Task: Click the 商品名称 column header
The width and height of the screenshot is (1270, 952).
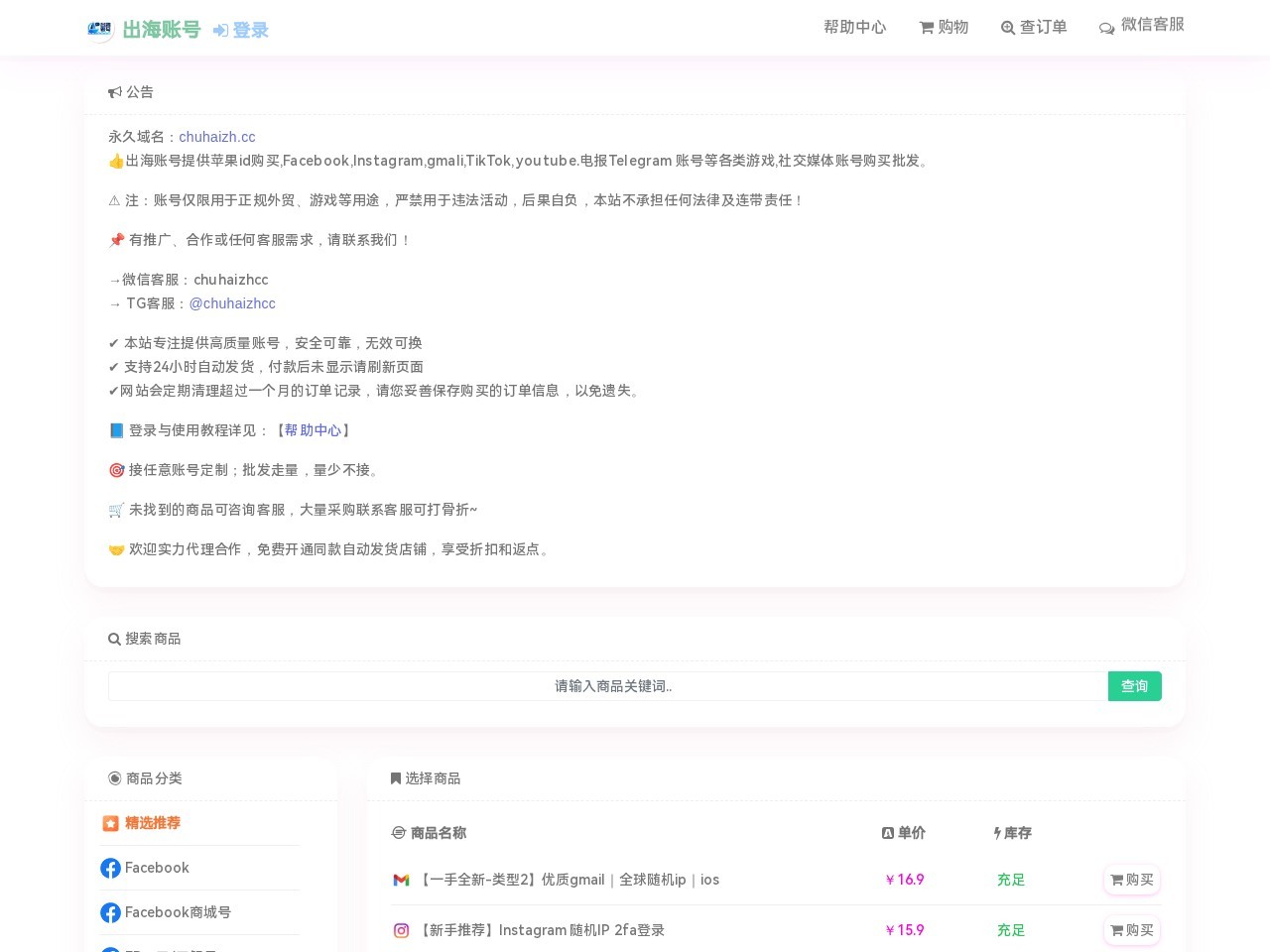Action: coord(429,833)
